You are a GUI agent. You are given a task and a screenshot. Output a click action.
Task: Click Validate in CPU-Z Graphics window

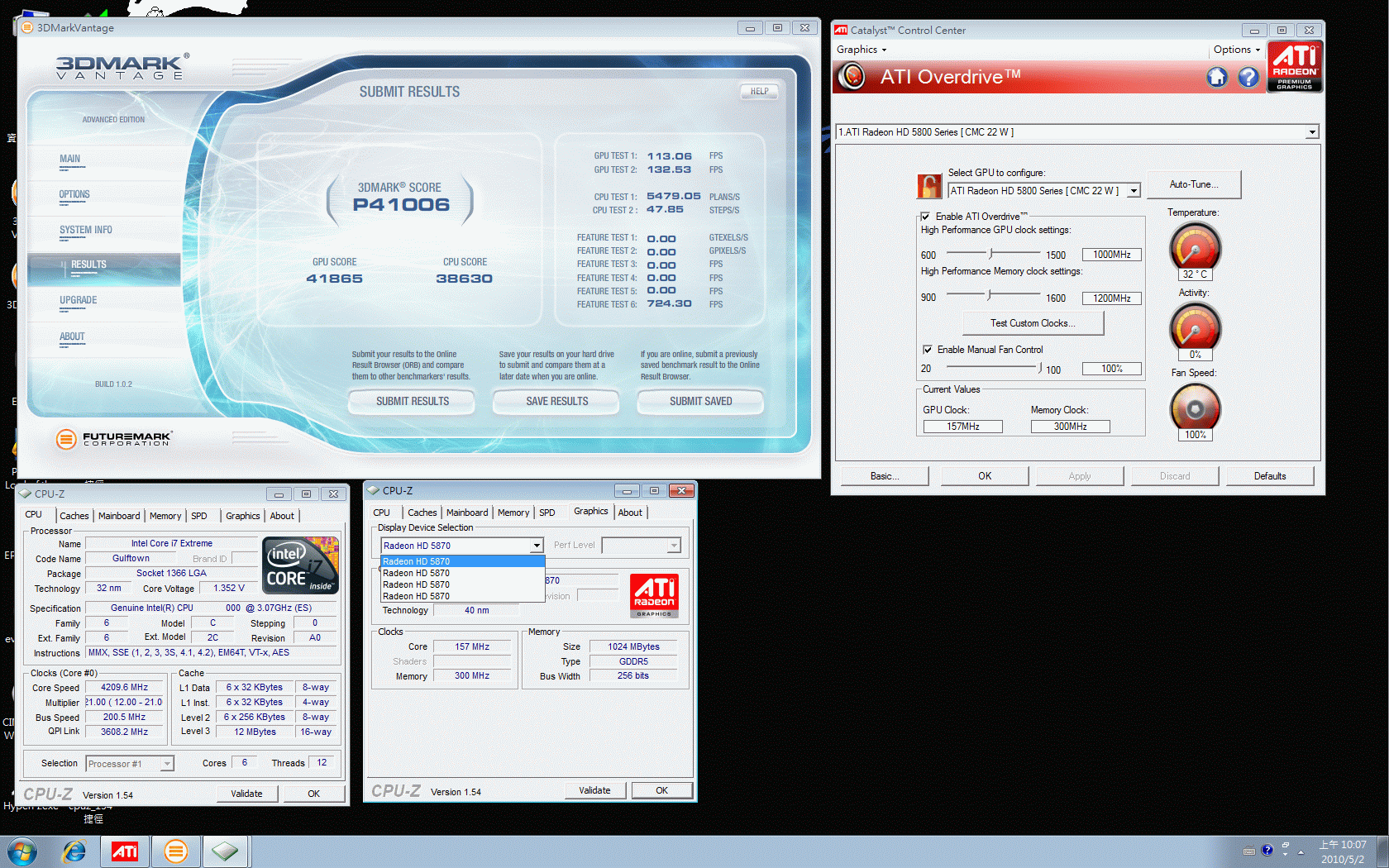pyautogui.click(x=594, y=790)
